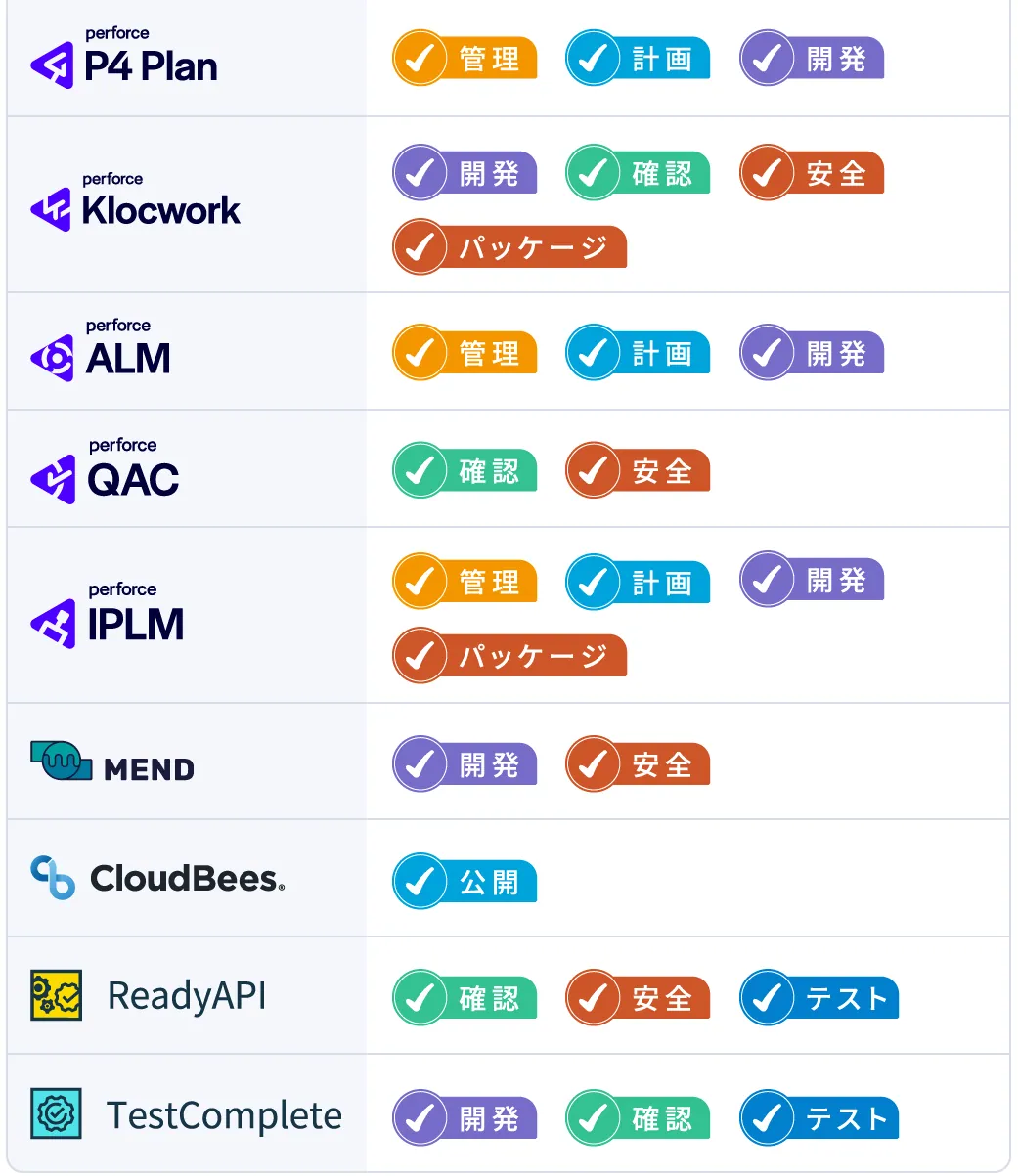Click the MEND logo
Screen dimensions: 1018x1176
pos(112,762)
